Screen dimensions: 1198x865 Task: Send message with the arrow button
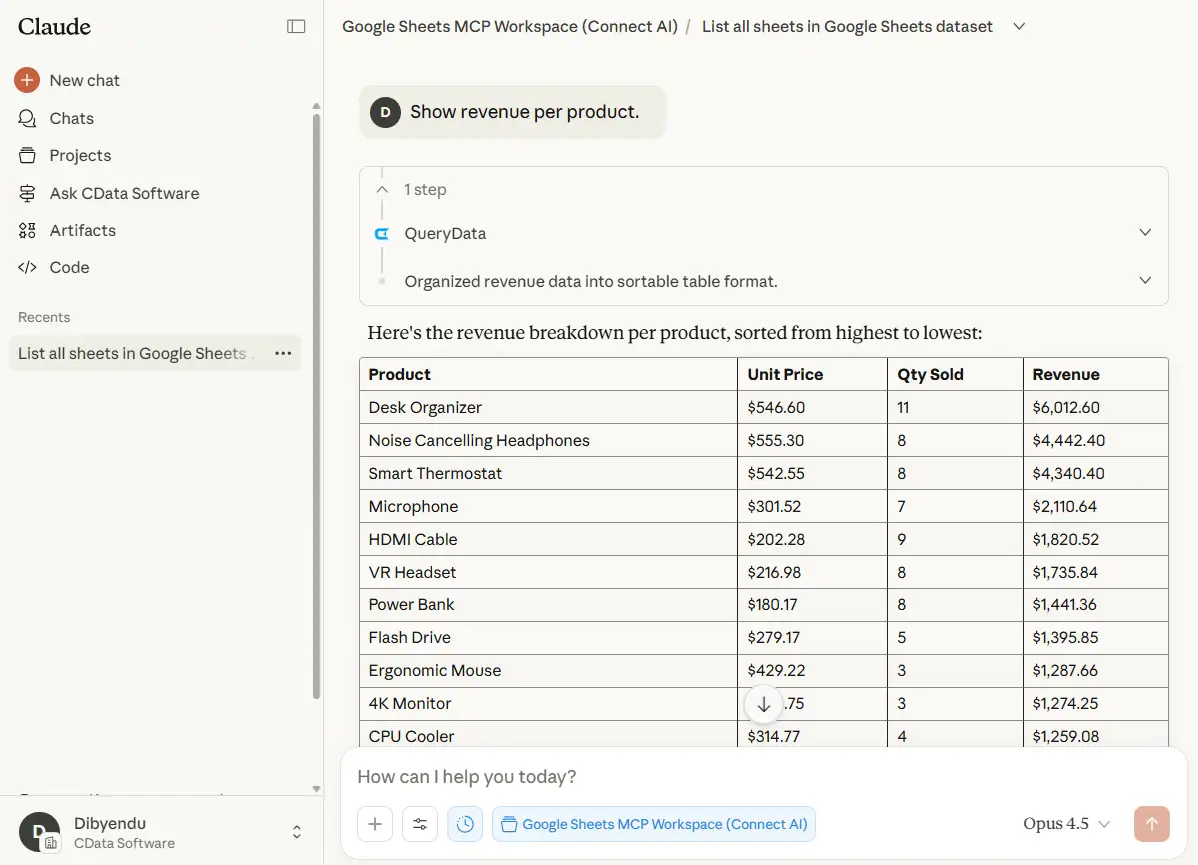pyautogui.click(x=1151, y=824)
